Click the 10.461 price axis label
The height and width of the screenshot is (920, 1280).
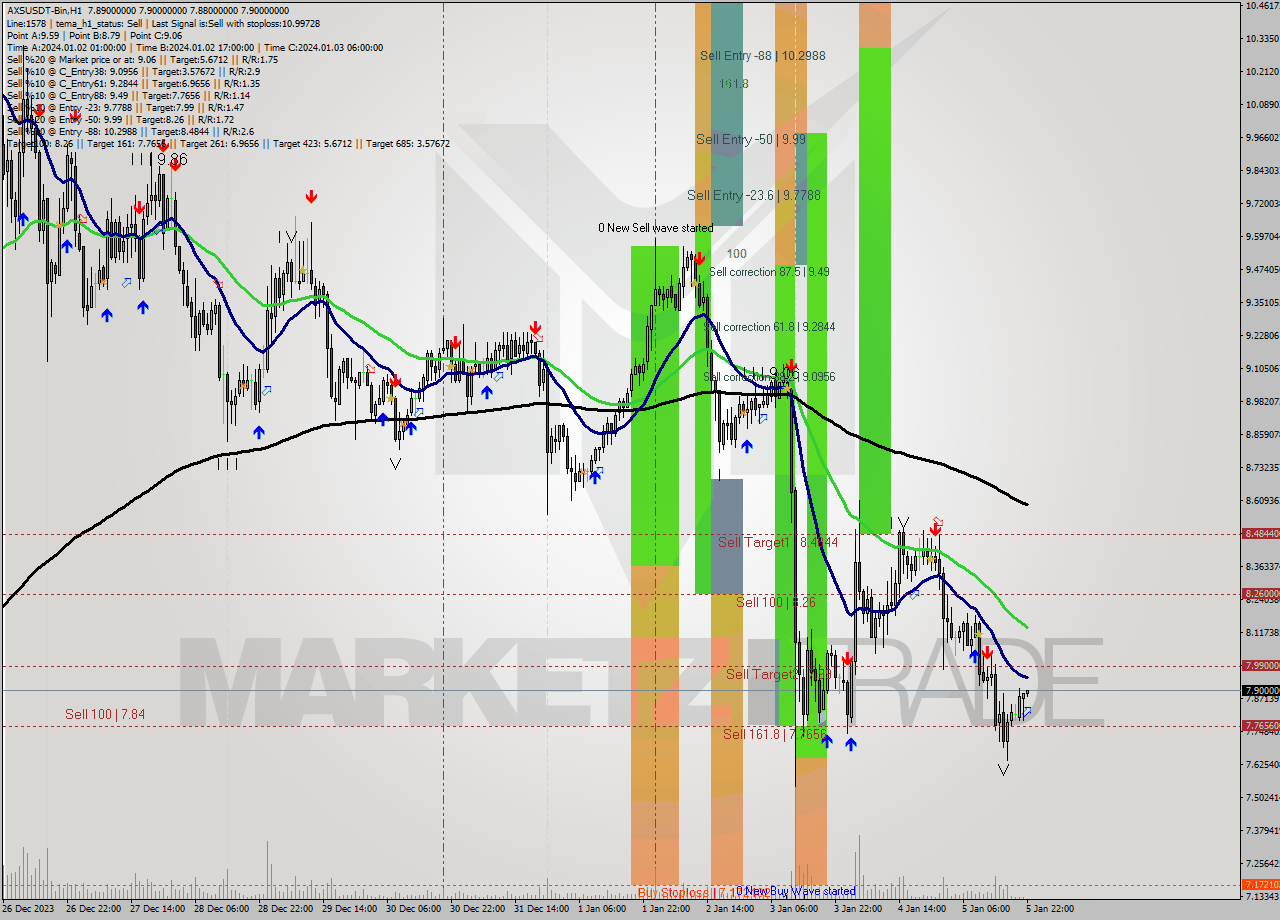coord(1261,6)
